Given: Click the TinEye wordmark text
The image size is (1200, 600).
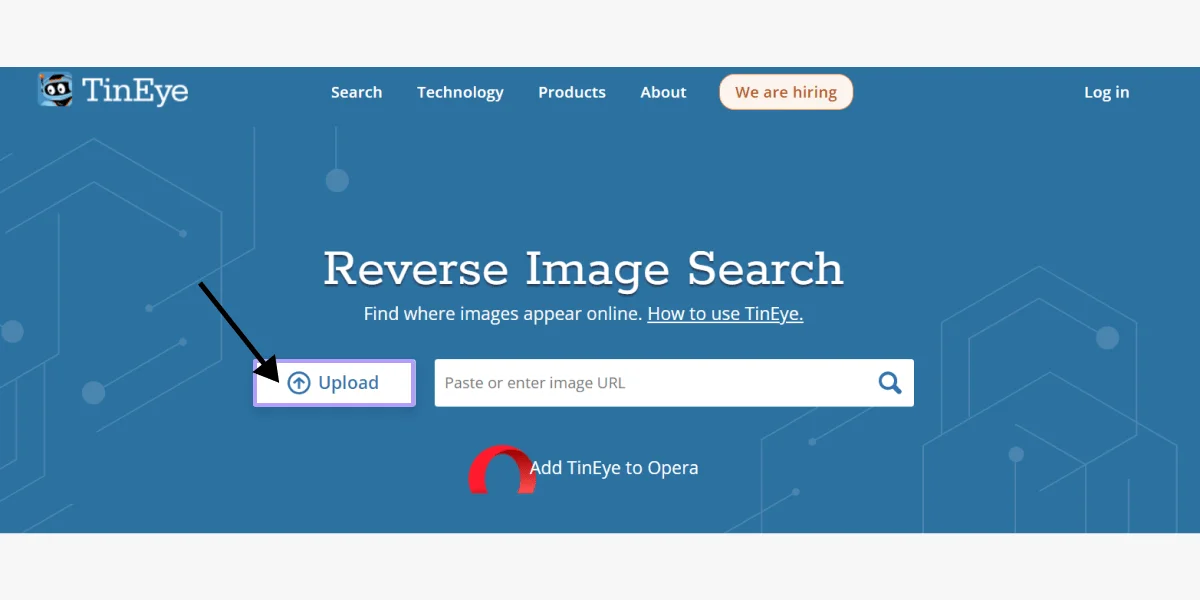Looking at the screenshot, I should point(135,91).
